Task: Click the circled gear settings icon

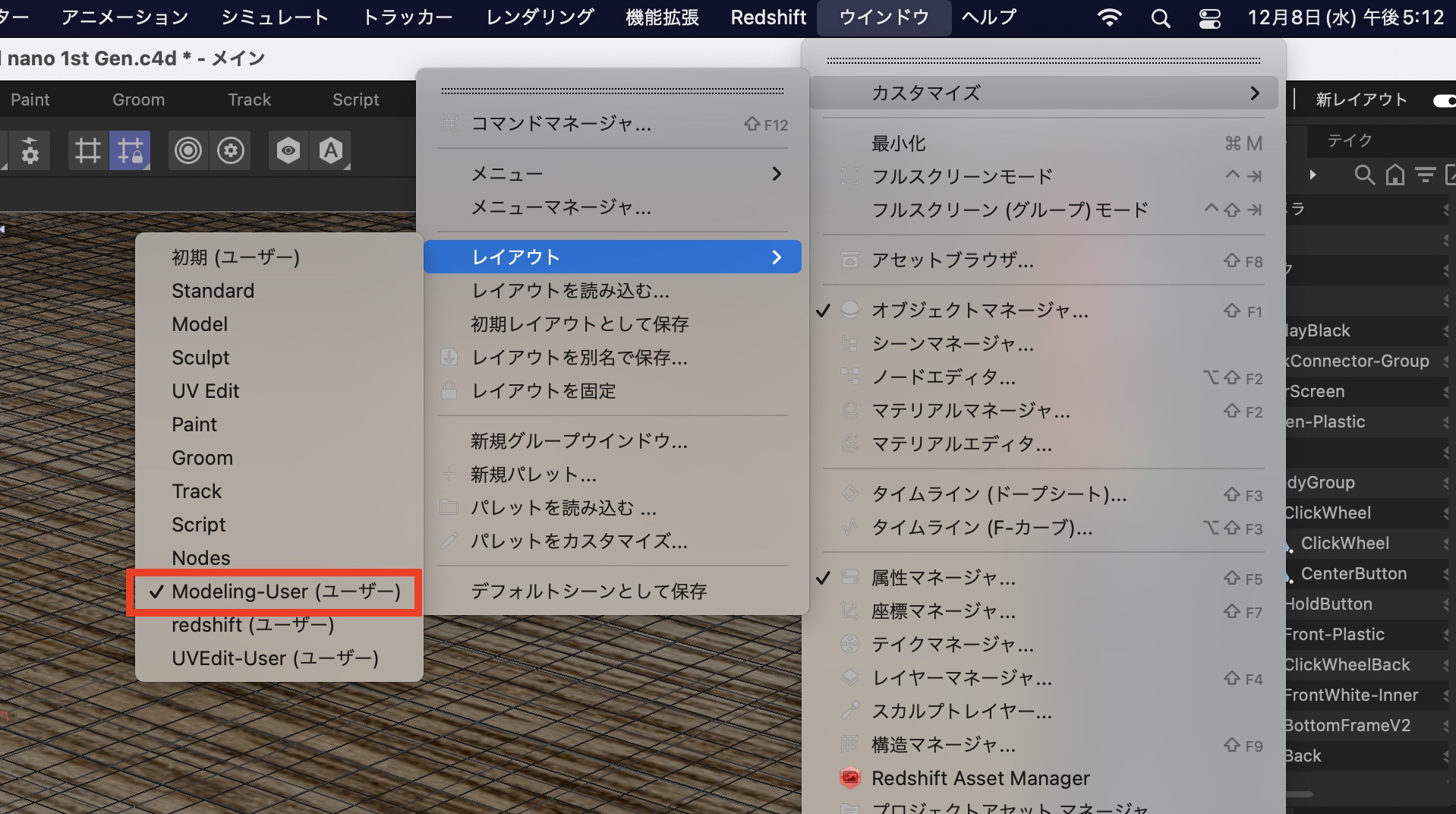Action: tap(231, 150)
